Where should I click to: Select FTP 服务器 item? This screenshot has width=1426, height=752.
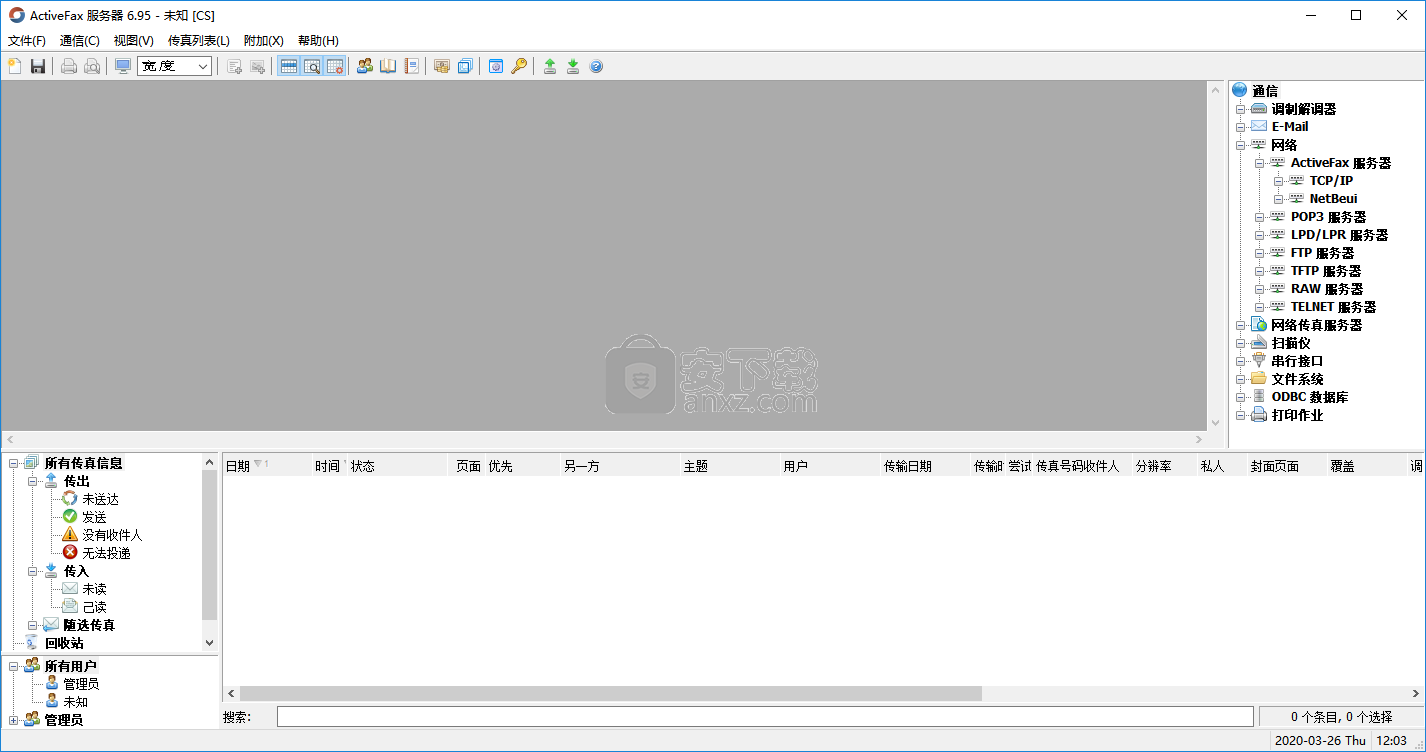click(x=1322, y=253)
